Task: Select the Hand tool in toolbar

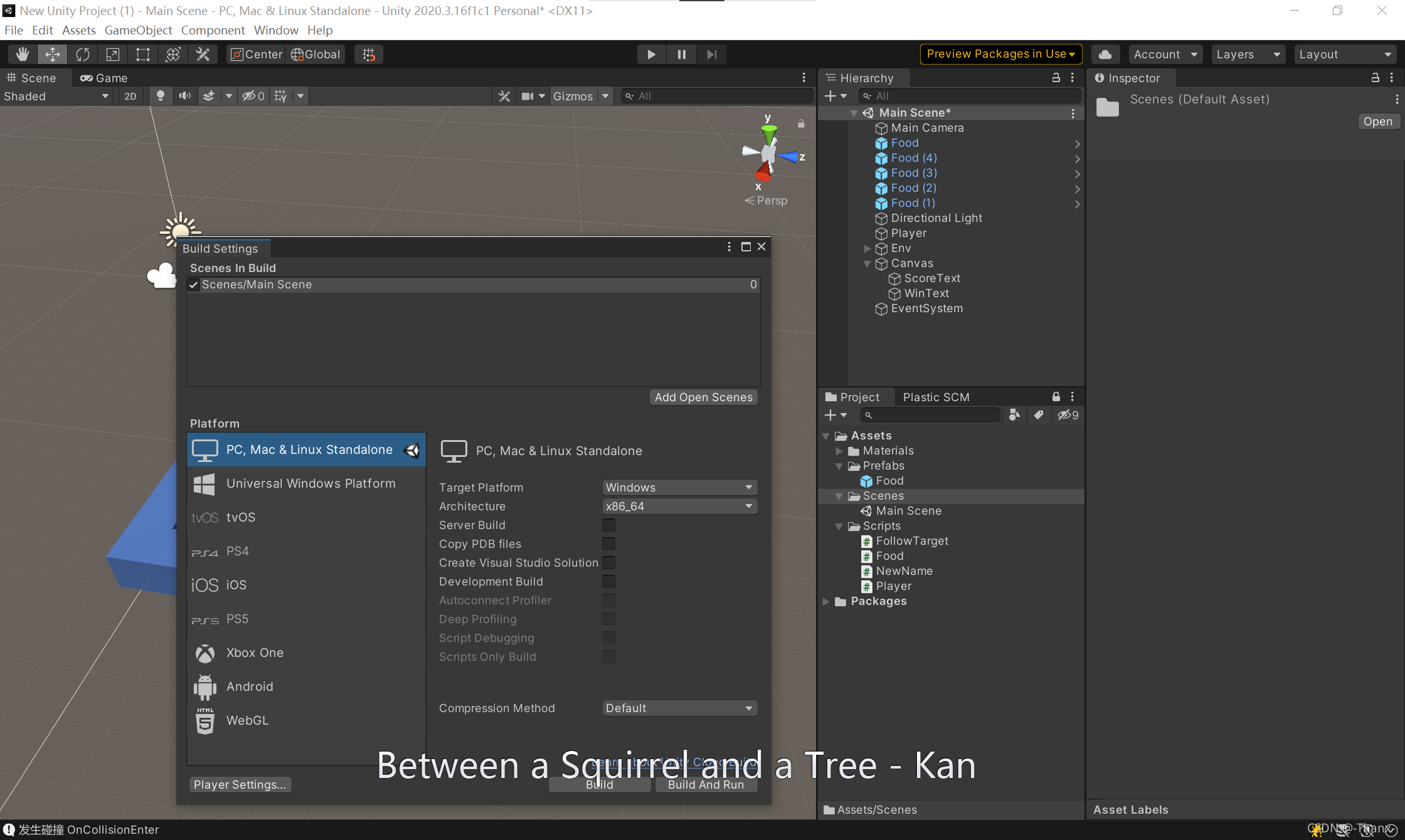Action: [22, 55]
